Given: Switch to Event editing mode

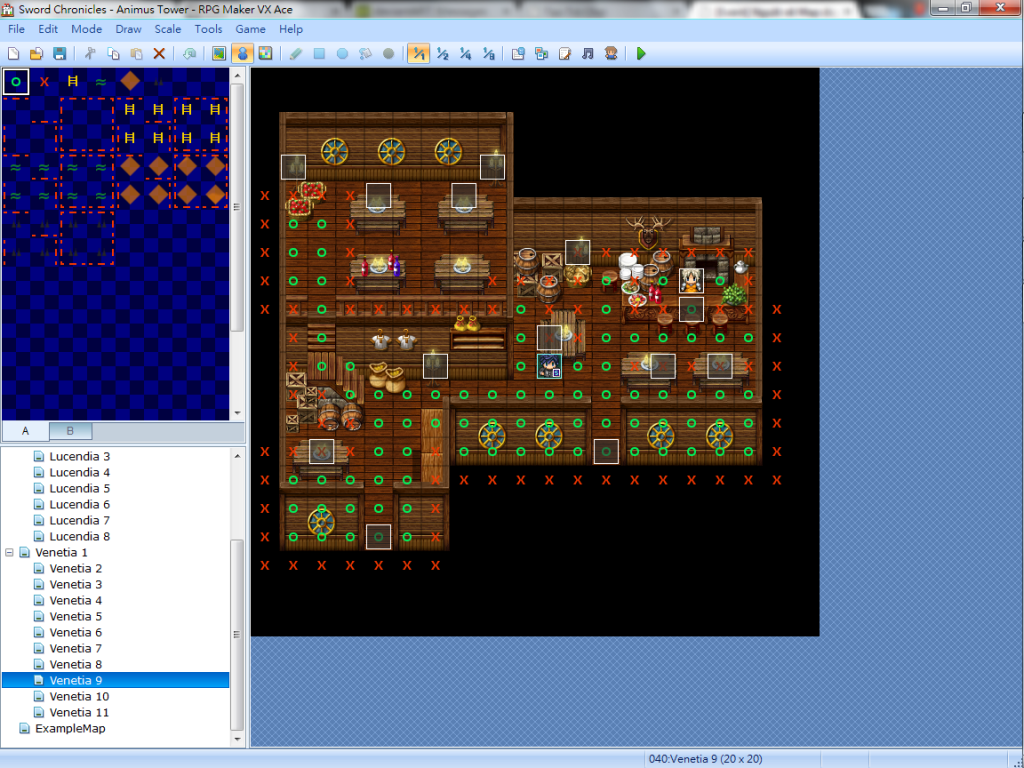Looking at the screenshot, I should (242, 54).
